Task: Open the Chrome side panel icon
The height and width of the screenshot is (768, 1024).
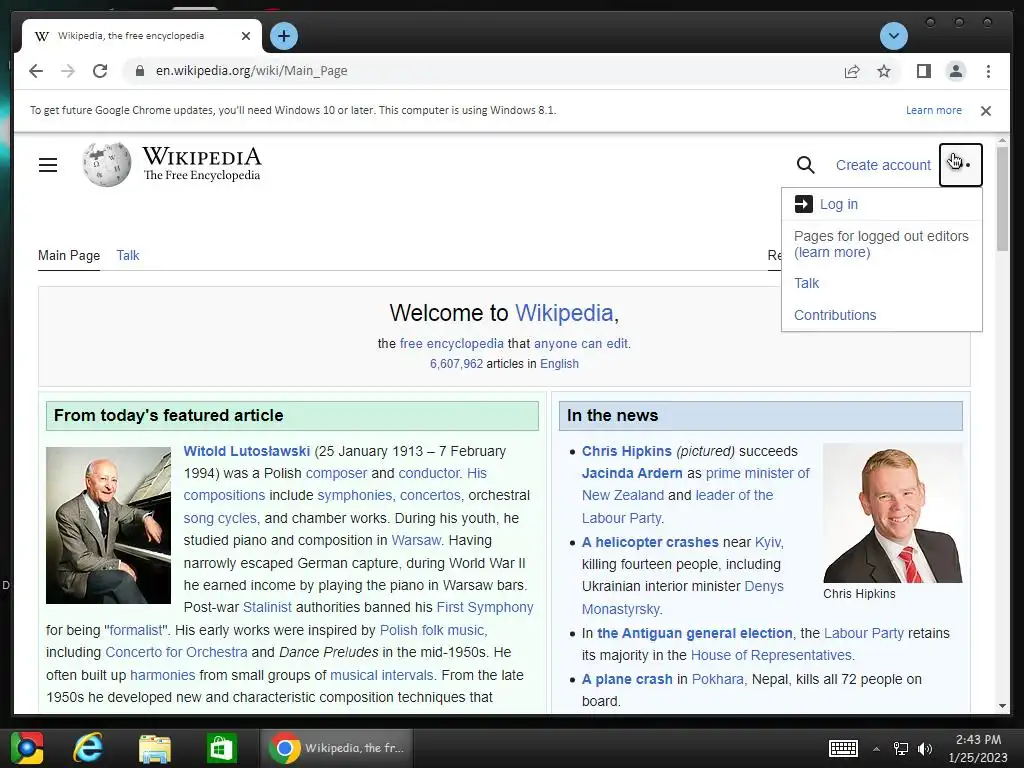Action: click(x=923, y=71)
